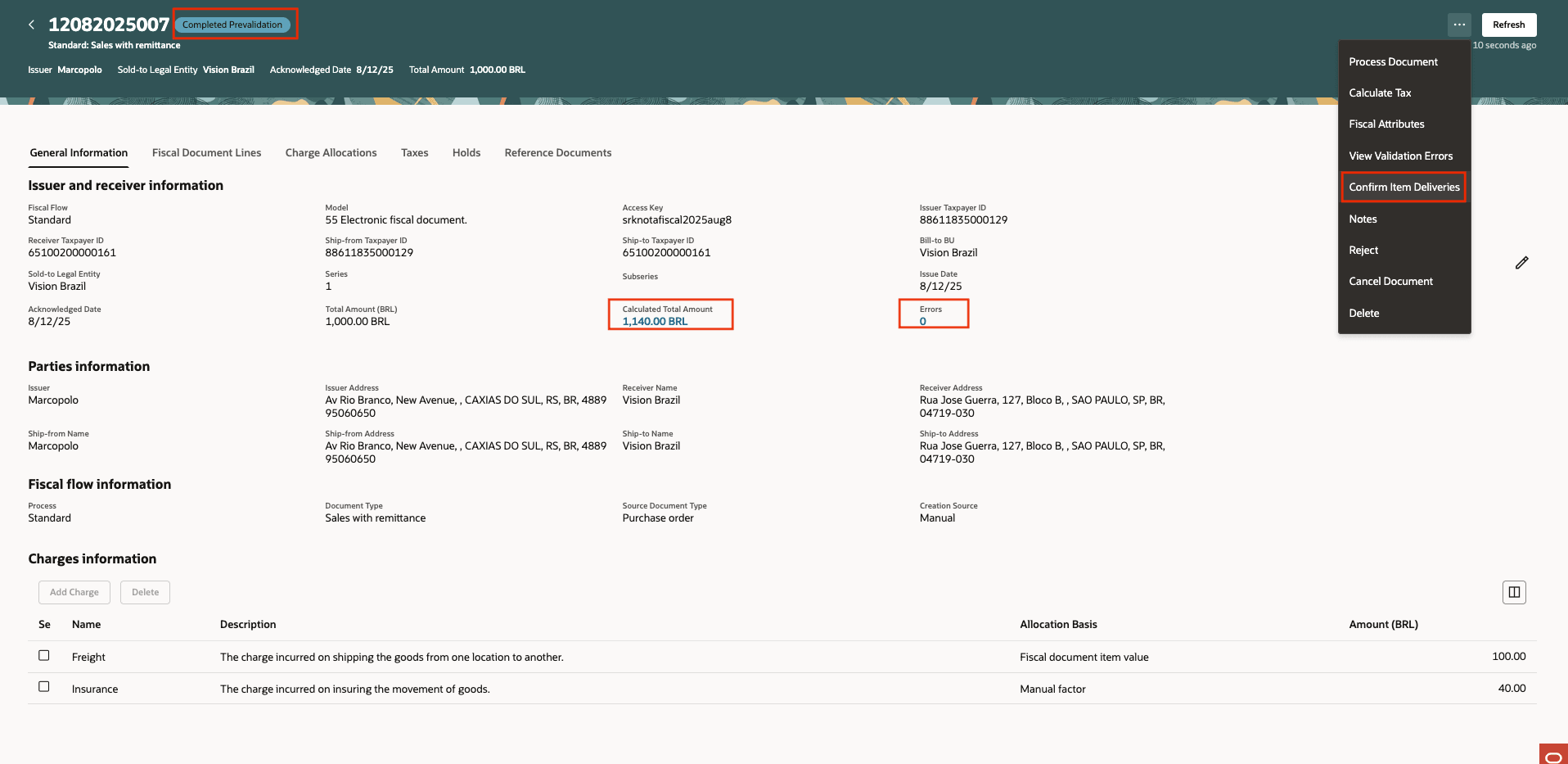Image resolution: width=1568 pixels, height=764 pixels.
Task: Click the Model value 55 Electronic fiscal document
Action: (x=396, y=220)
